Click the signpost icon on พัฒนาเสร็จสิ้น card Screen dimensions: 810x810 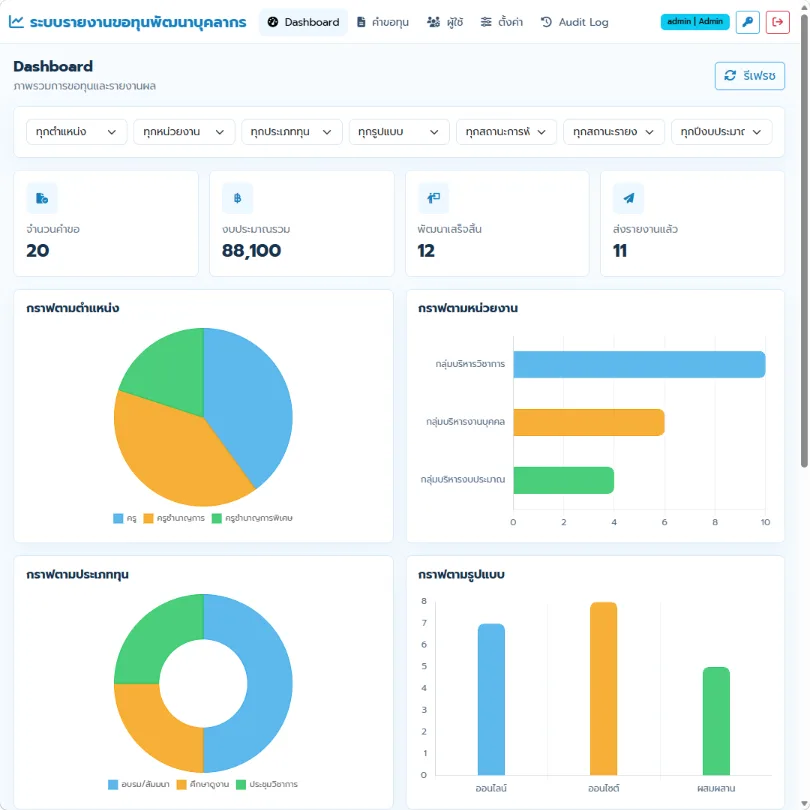(433, 198)
